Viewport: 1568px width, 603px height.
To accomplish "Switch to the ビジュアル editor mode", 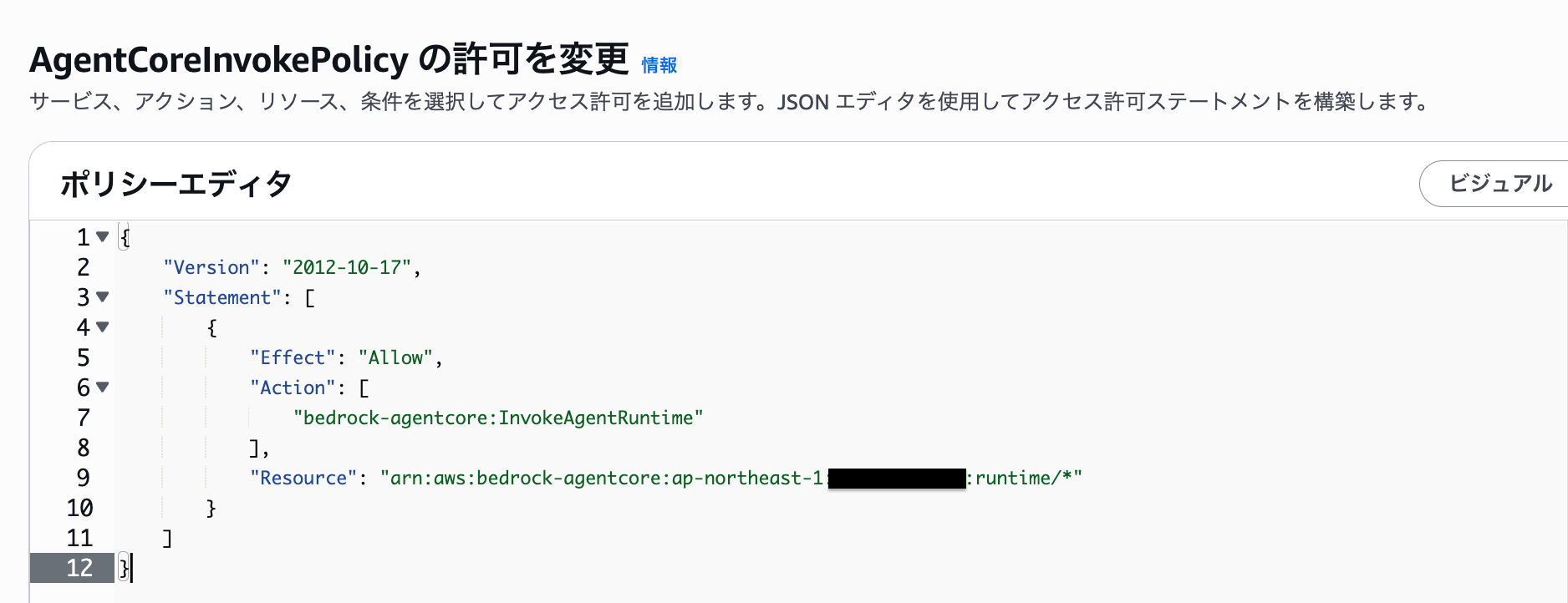I will tap(1499, 184).
